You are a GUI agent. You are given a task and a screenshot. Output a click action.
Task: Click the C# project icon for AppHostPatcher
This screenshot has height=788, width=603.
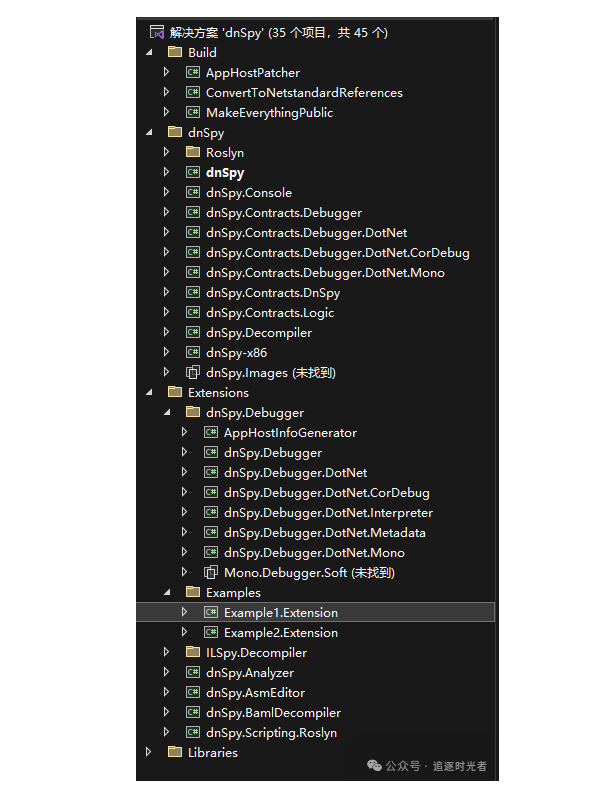click(193, 72)
